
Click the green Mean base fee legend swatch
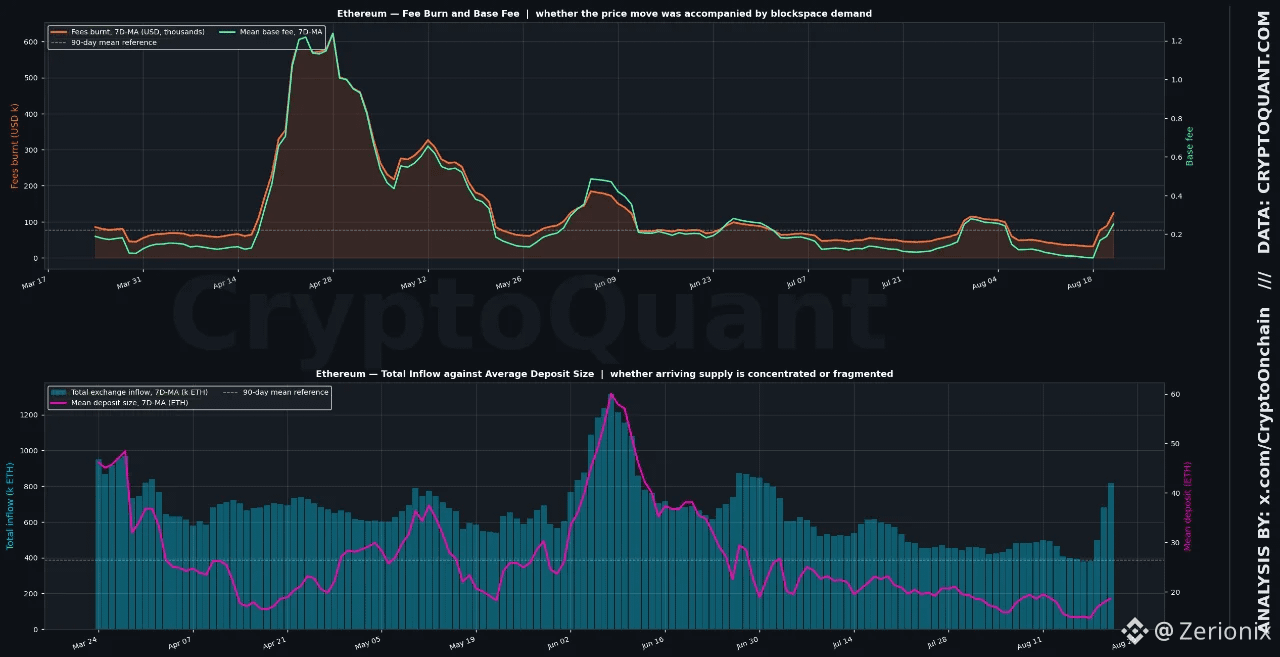[x=227, y=32]
